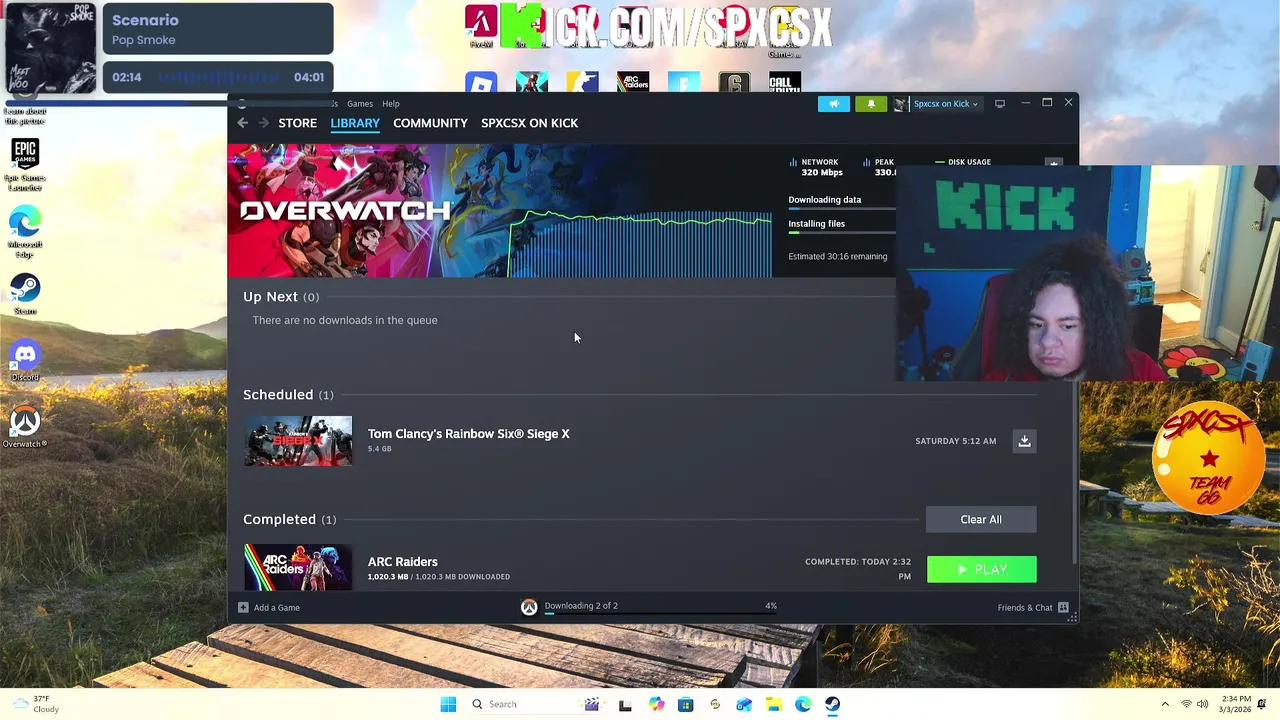Select the Counter-Strike desktop shortcut

click(x=582, y=83)
